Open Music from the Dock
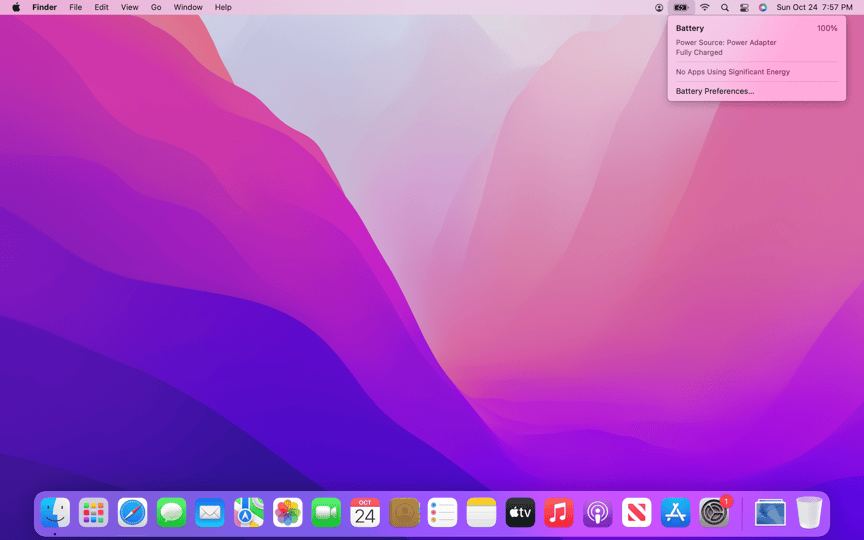 pos(559,513)
